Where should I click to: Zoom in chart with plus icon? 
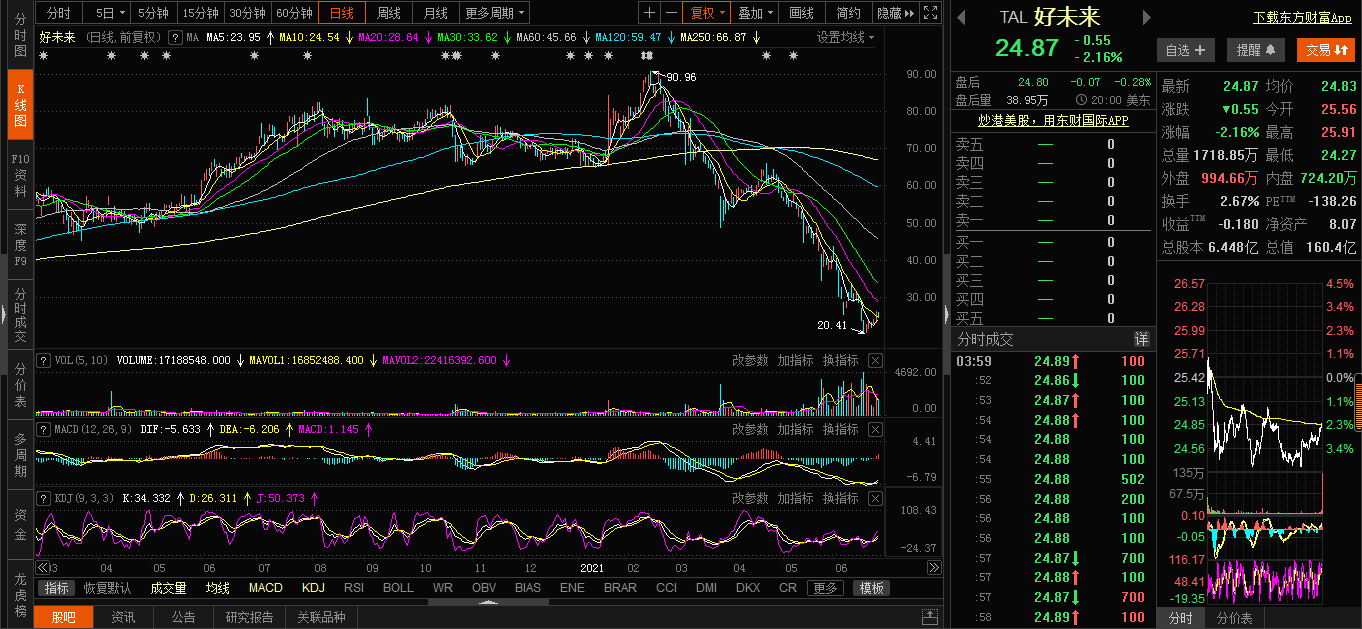(x=649, y=13)
